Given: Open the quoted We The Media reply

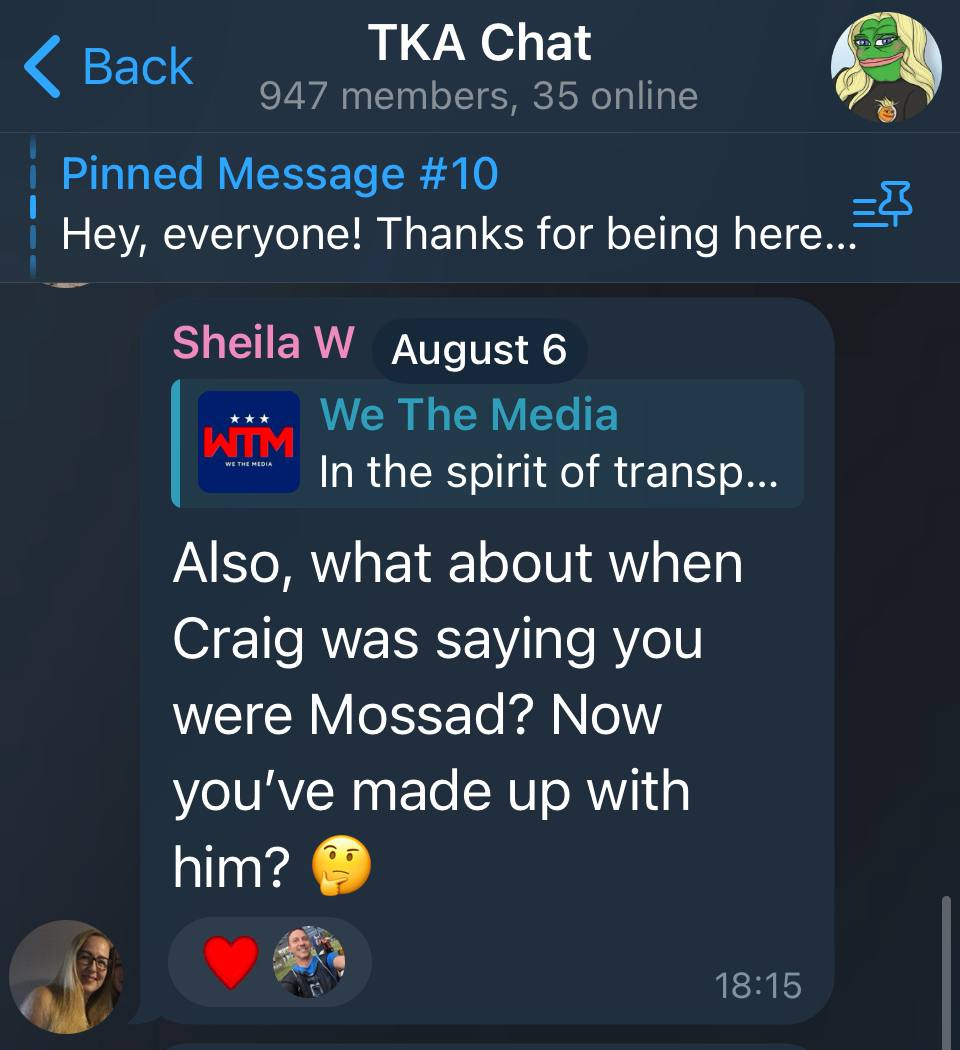Looking at the screenshot, I should 488,443.
